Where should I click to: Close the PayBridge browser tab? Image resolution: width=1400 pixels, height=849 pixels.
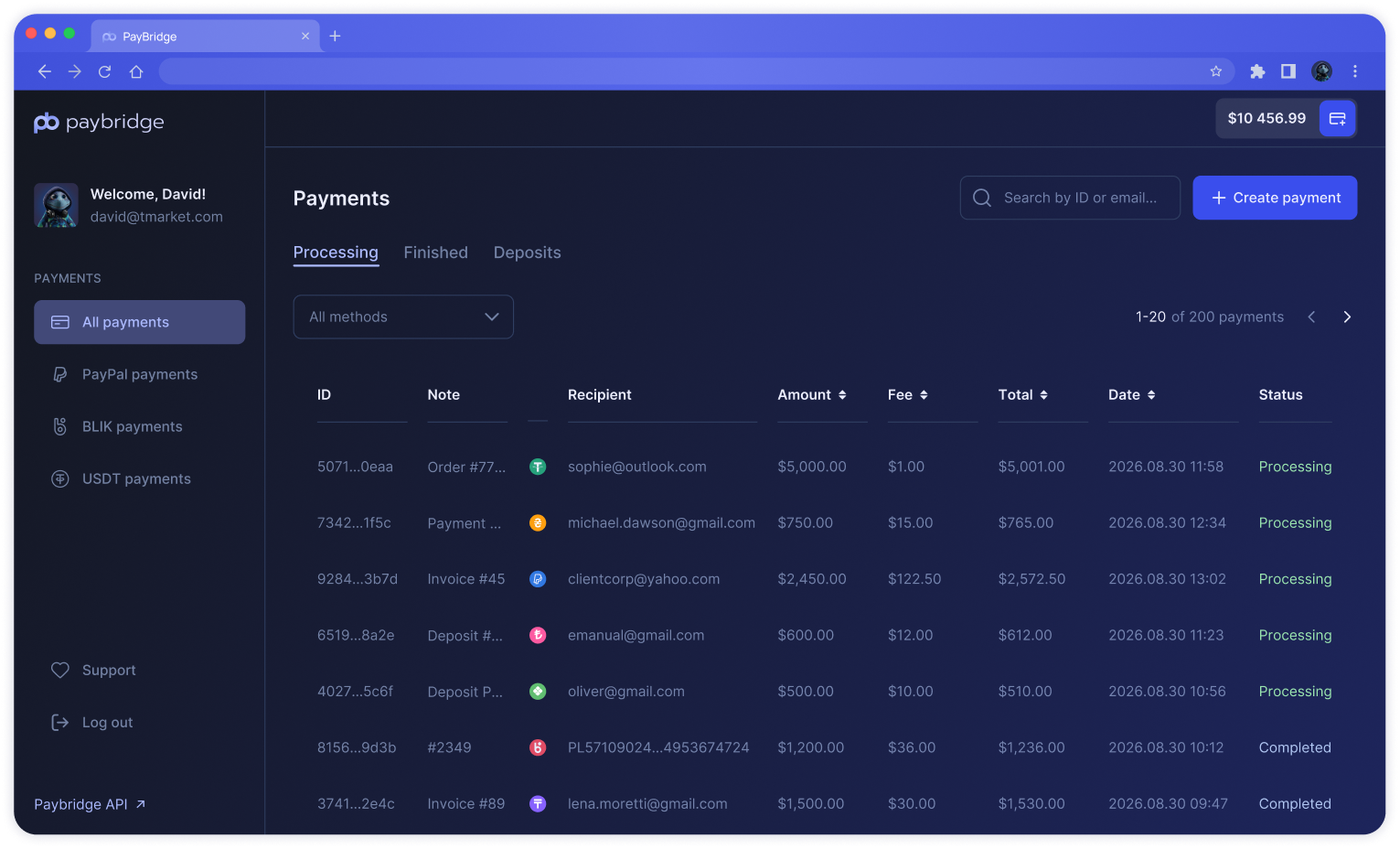coord(305,37)
